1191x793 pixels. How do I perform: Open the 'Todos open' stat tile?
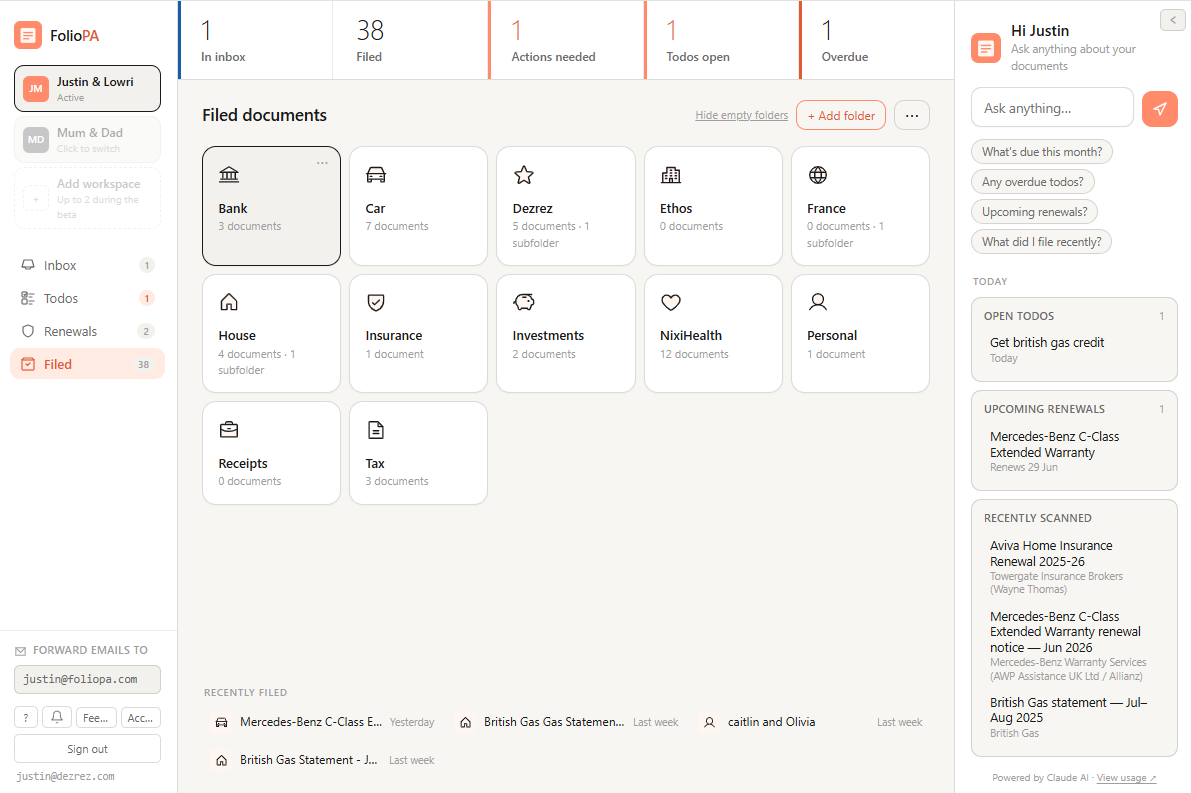coord(722,40)
